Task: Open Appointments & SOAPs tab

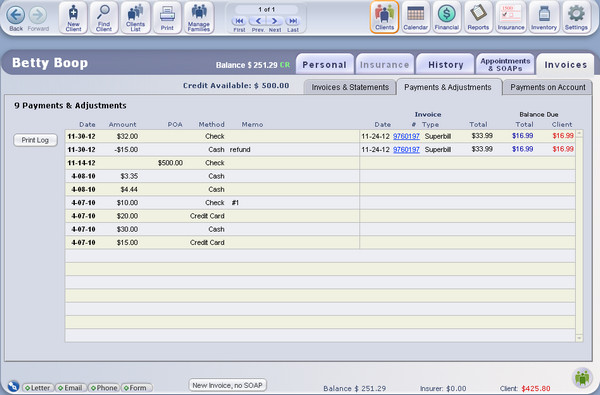Action: (x=505, y=64)
